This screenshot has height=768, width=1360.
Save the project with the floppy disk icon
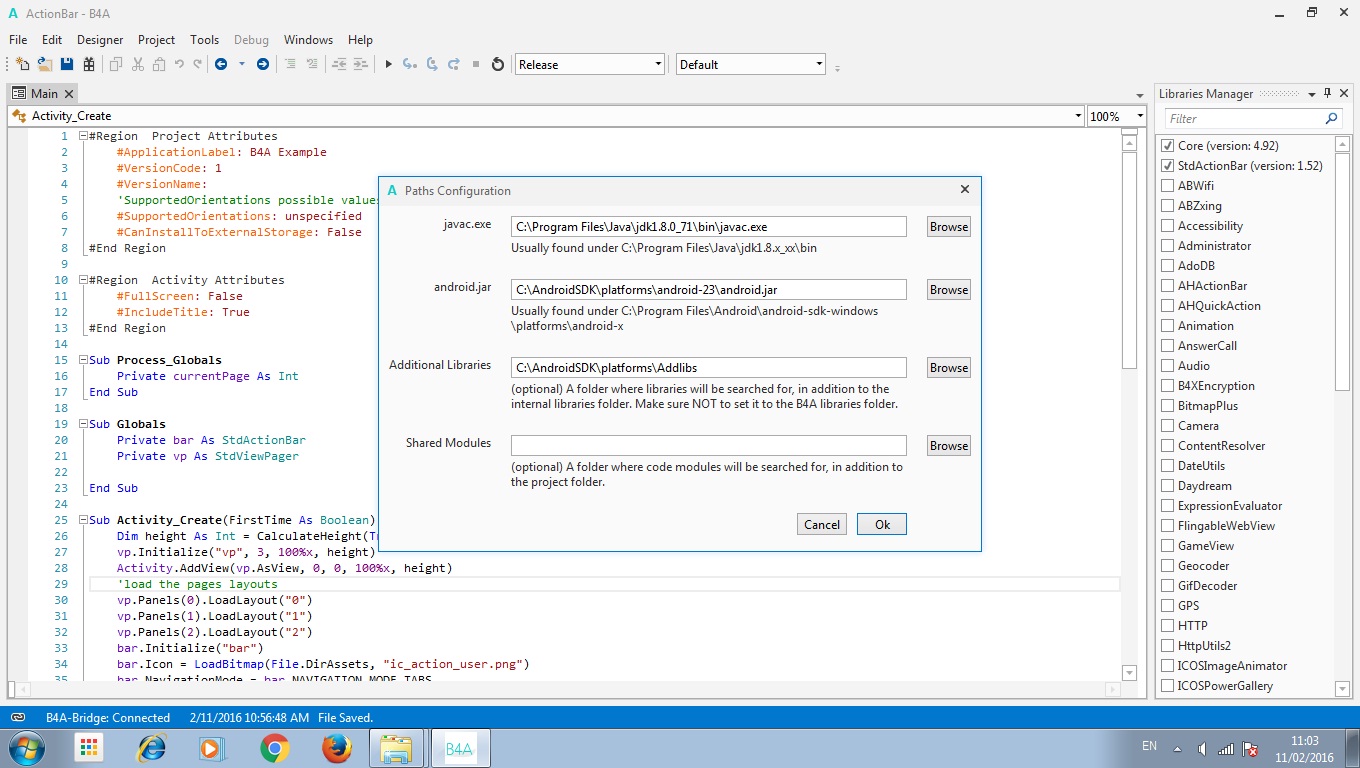(67, 64)
